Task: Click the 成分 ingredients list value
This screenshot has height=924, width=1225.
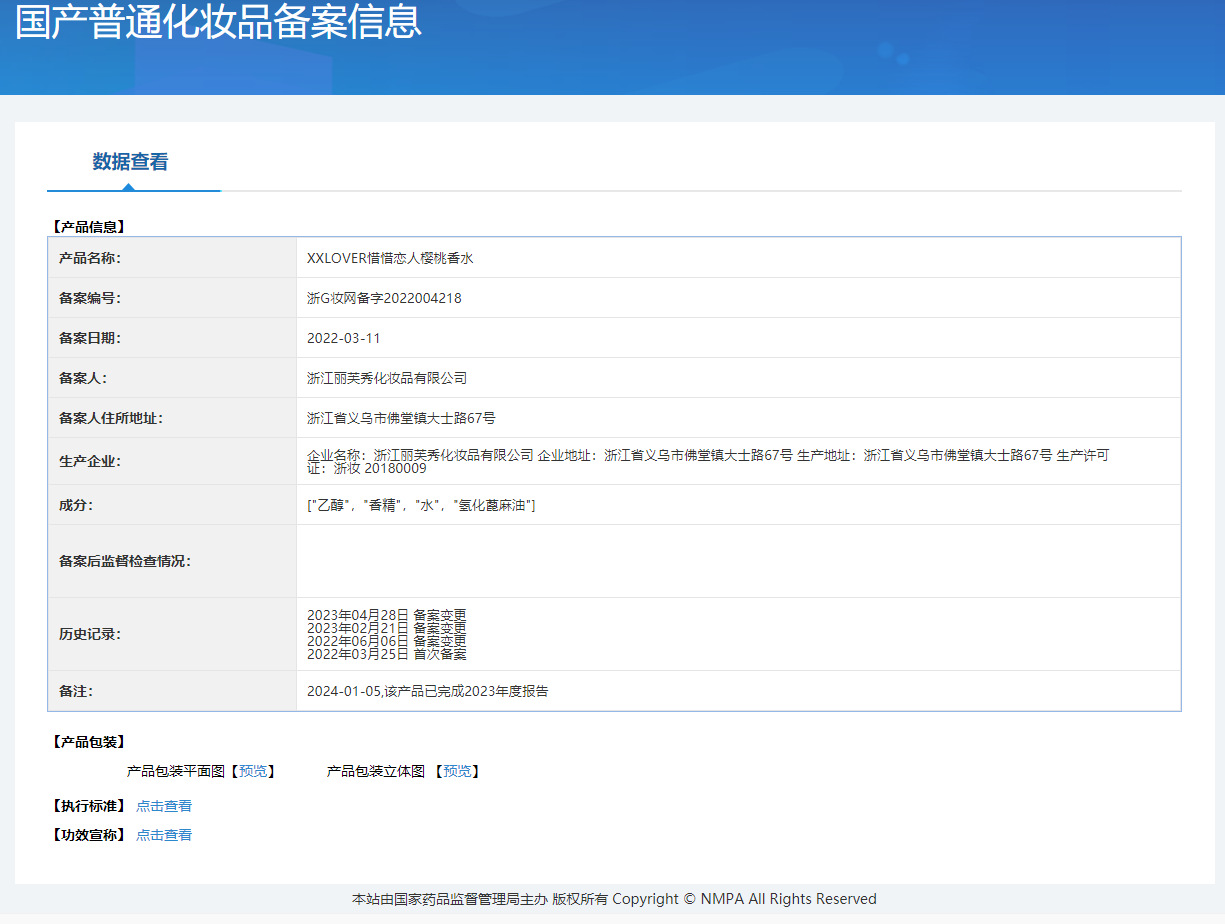Action: [x=421, y=506]
